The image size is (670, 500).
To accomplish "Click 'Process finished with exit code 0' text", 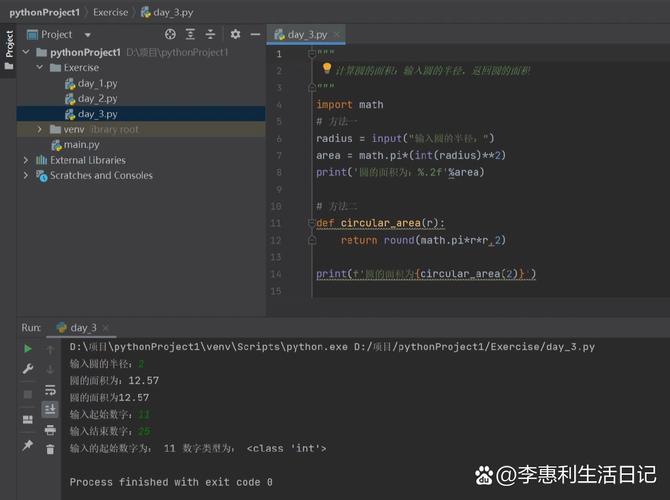I will tap(171, 482).
